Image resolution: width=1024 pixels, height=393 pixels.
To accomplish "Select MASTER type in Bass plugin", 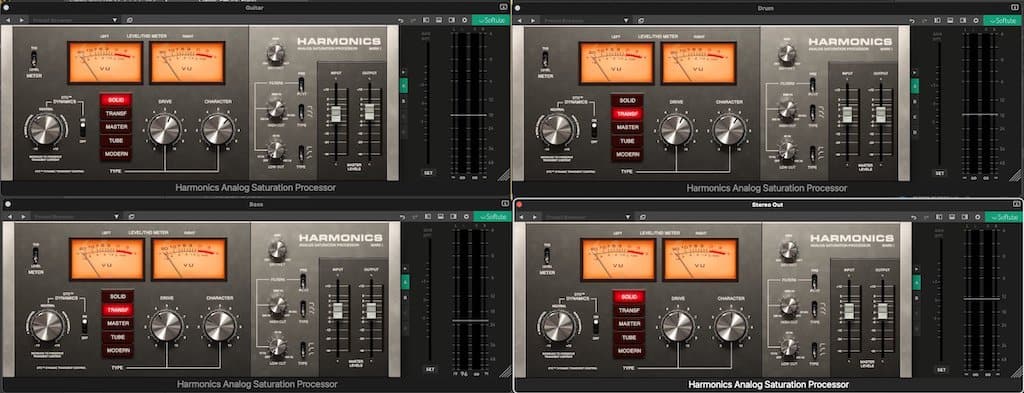I will [118, 324].
